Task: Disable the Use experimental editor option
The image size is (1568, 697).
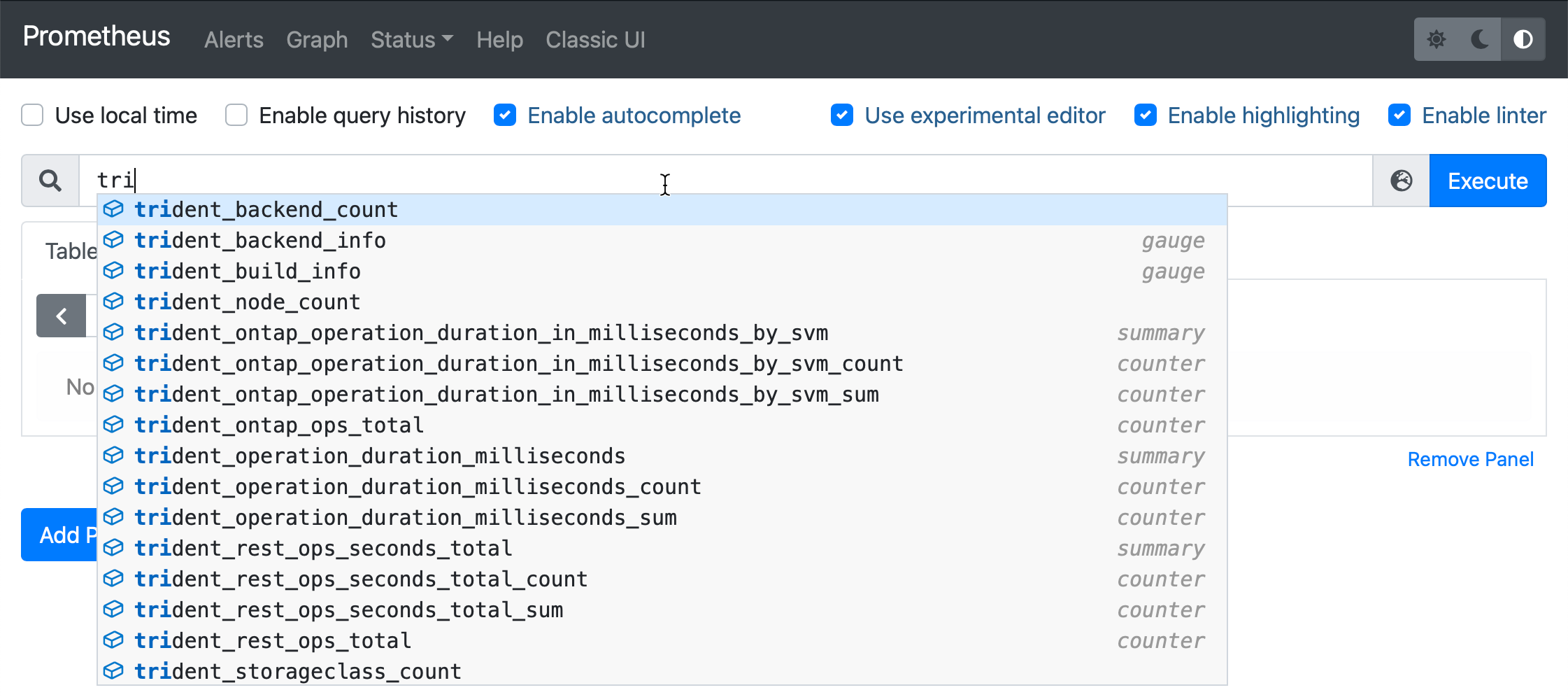Action: 842,115
